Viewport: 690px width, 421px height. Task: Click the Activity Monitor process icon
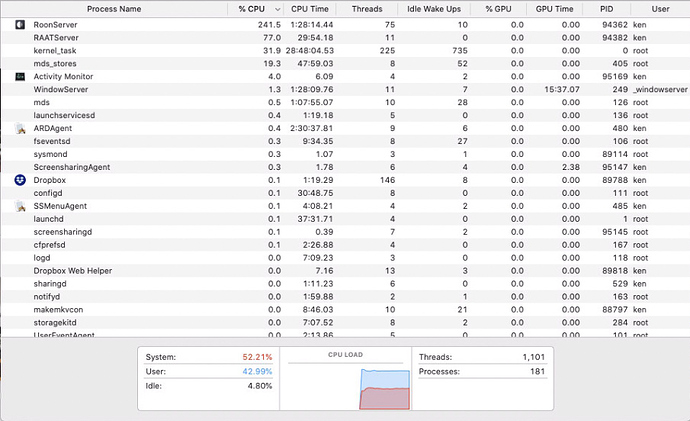click(x=20, y=77)
